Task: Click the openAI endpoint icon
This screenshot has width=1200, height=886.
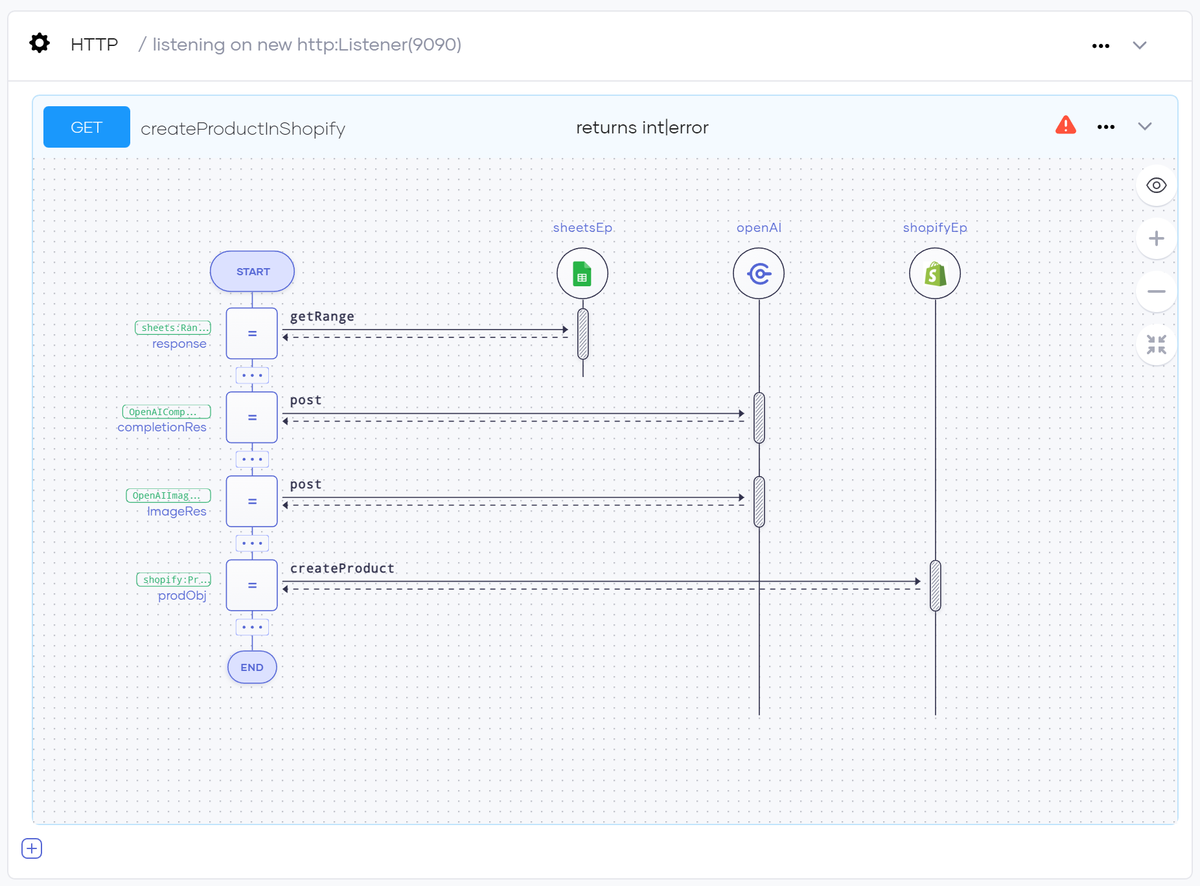Action: [x=759, y=274]
